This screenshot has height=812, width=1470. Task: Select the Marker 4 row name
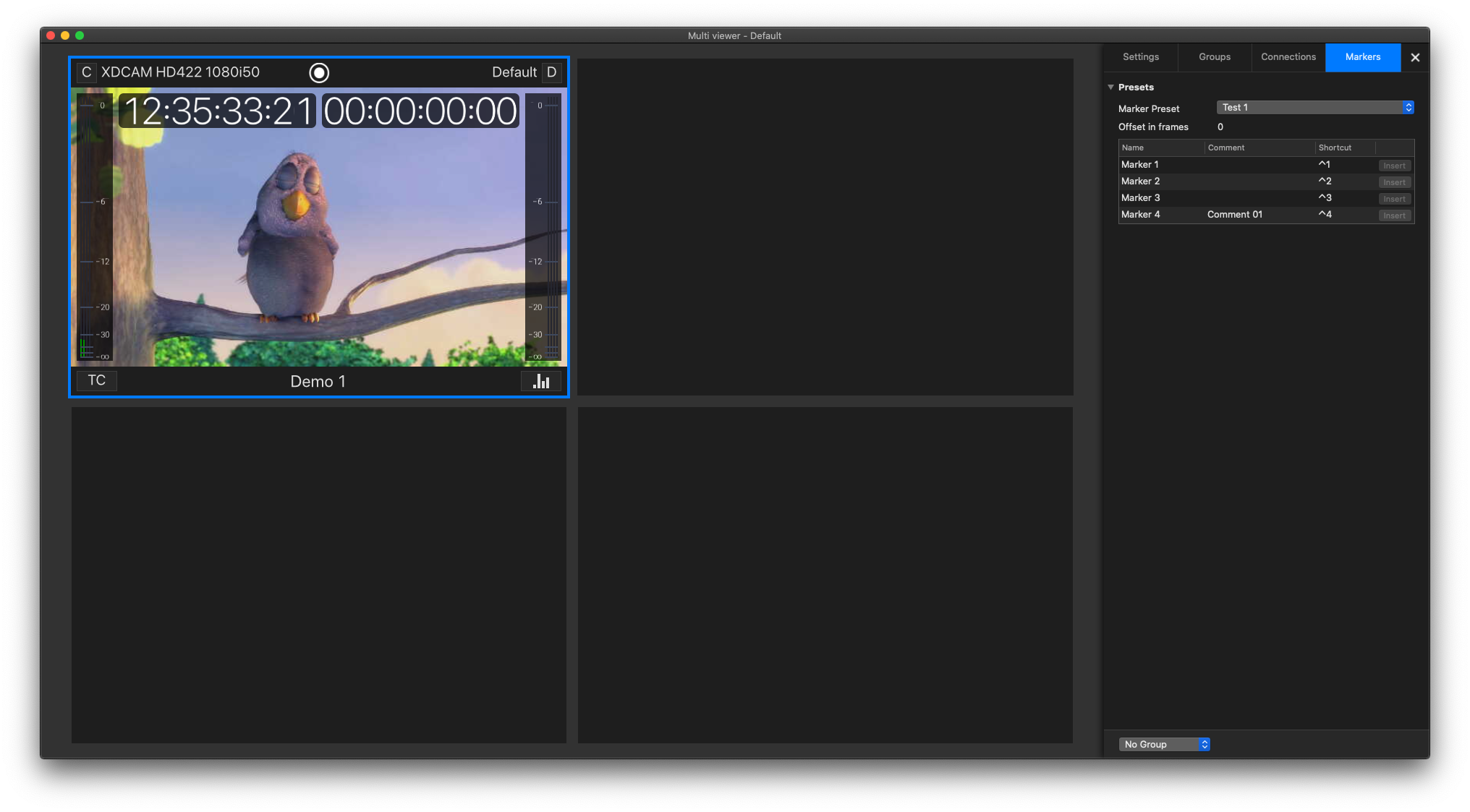click(x=1141, y=215)
